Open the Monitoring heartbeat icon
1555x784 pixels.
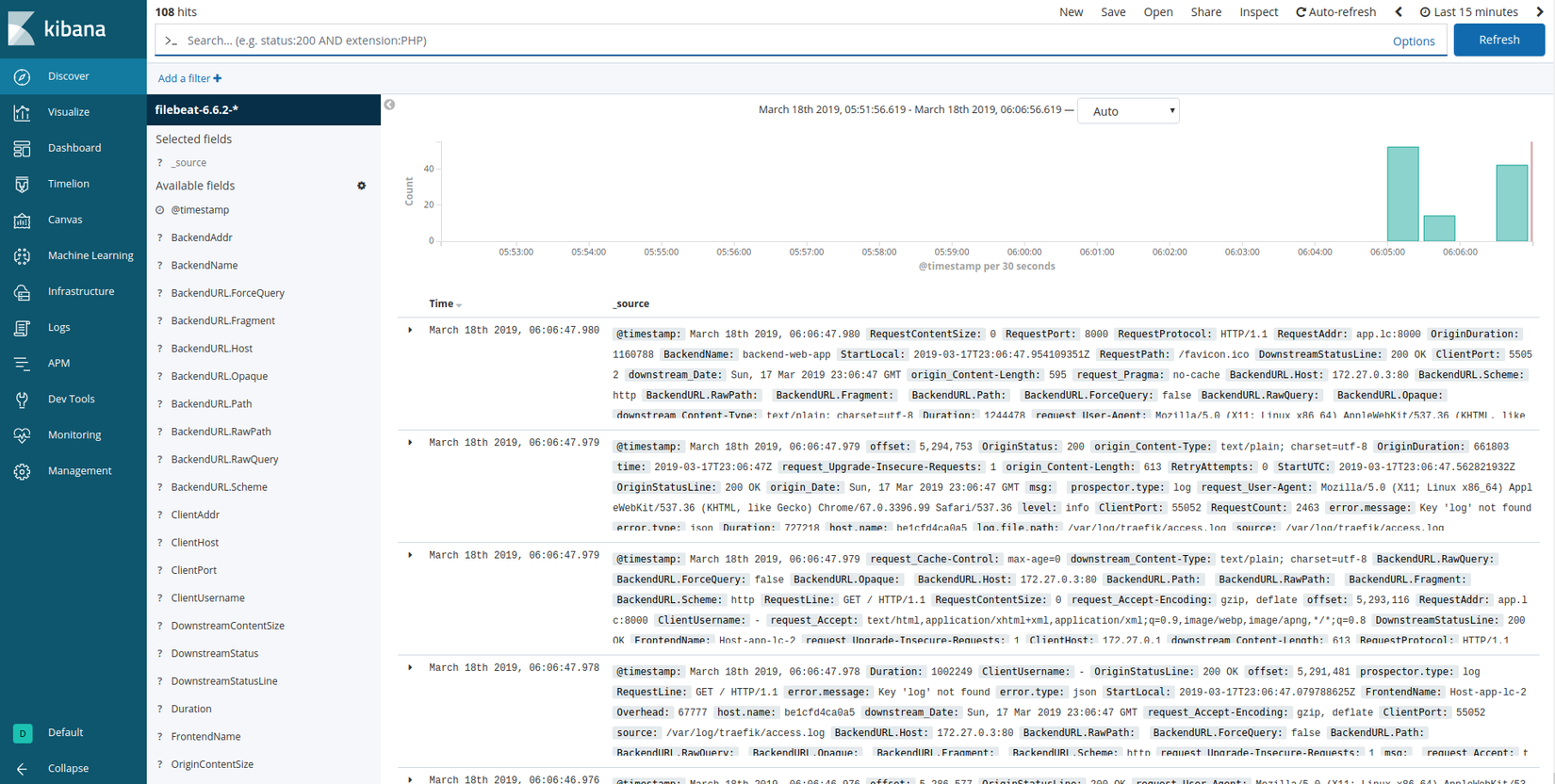(x=22, y=434)
